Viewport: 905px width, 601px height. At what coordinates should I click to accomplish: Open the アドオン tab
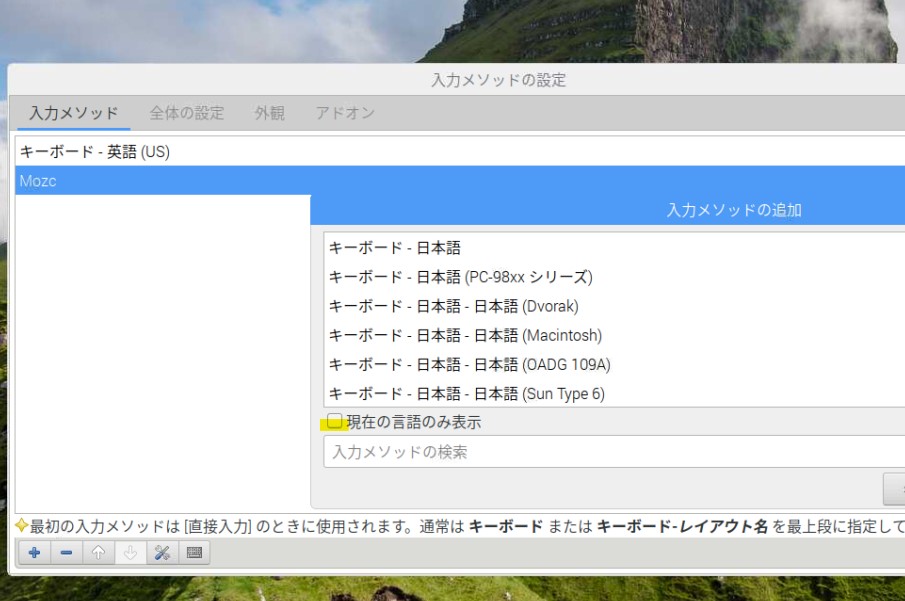345,113
